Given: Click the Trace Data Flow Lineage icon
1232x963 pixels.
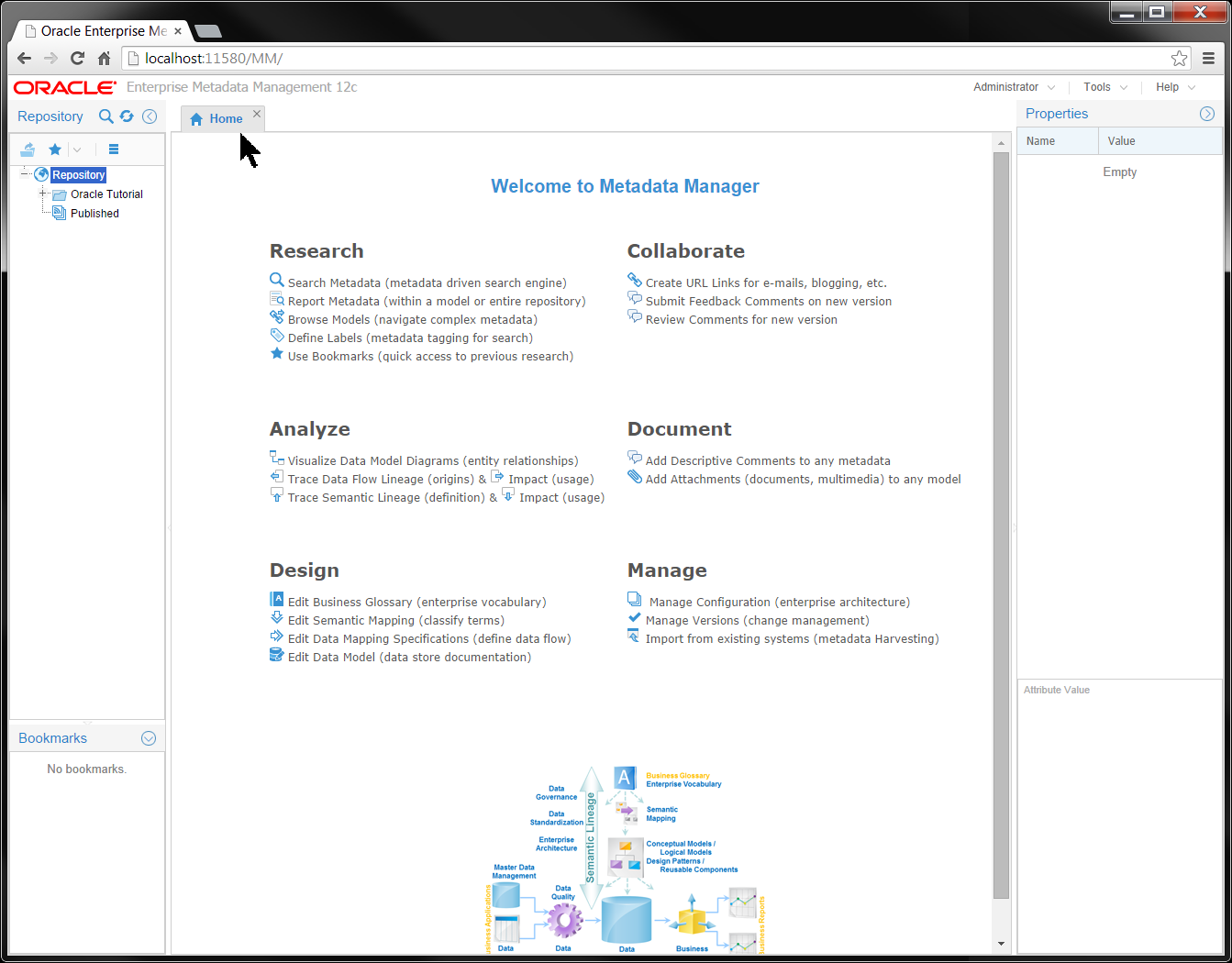Looking at the screenshot, I should pyautogui.click(x=277, y=477).
